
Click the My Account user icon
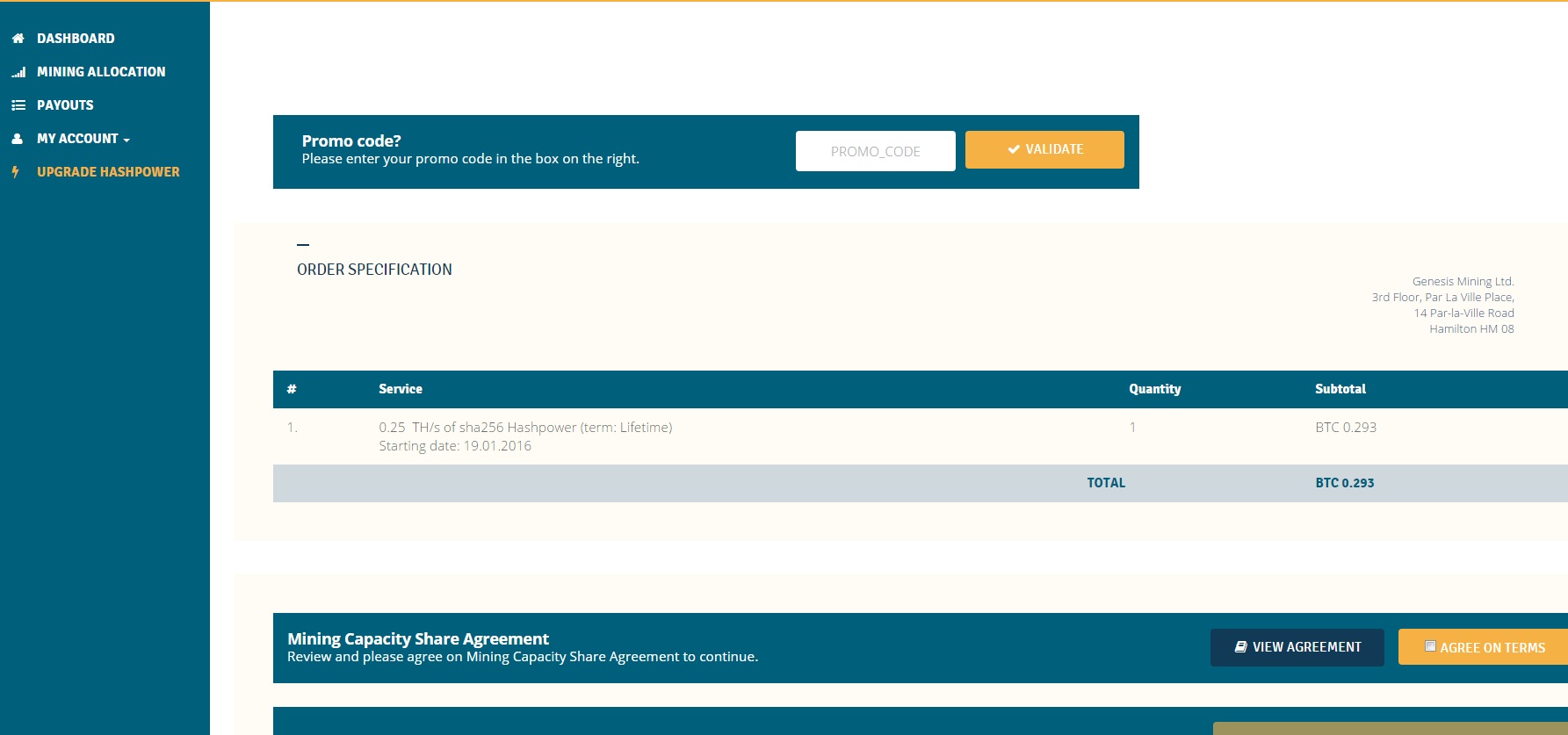tap(17, 139)
